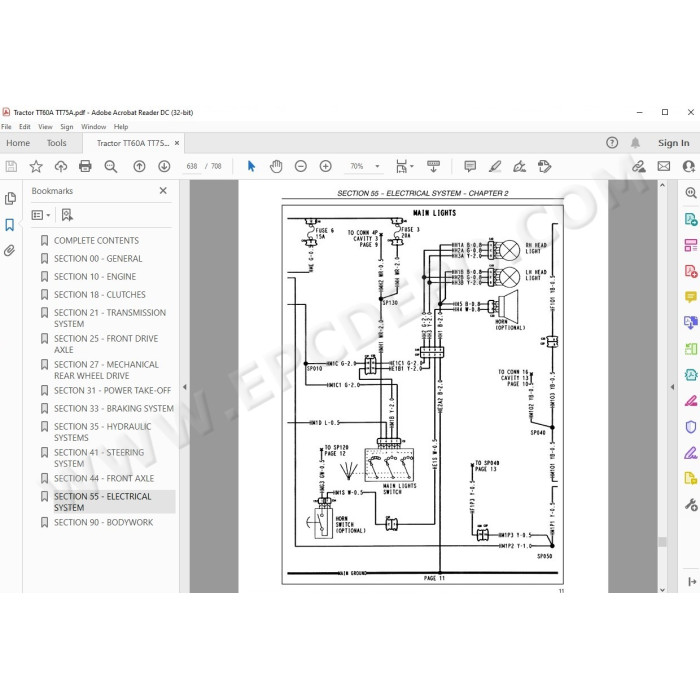Send file by email envelope icon

click(664, 167)
